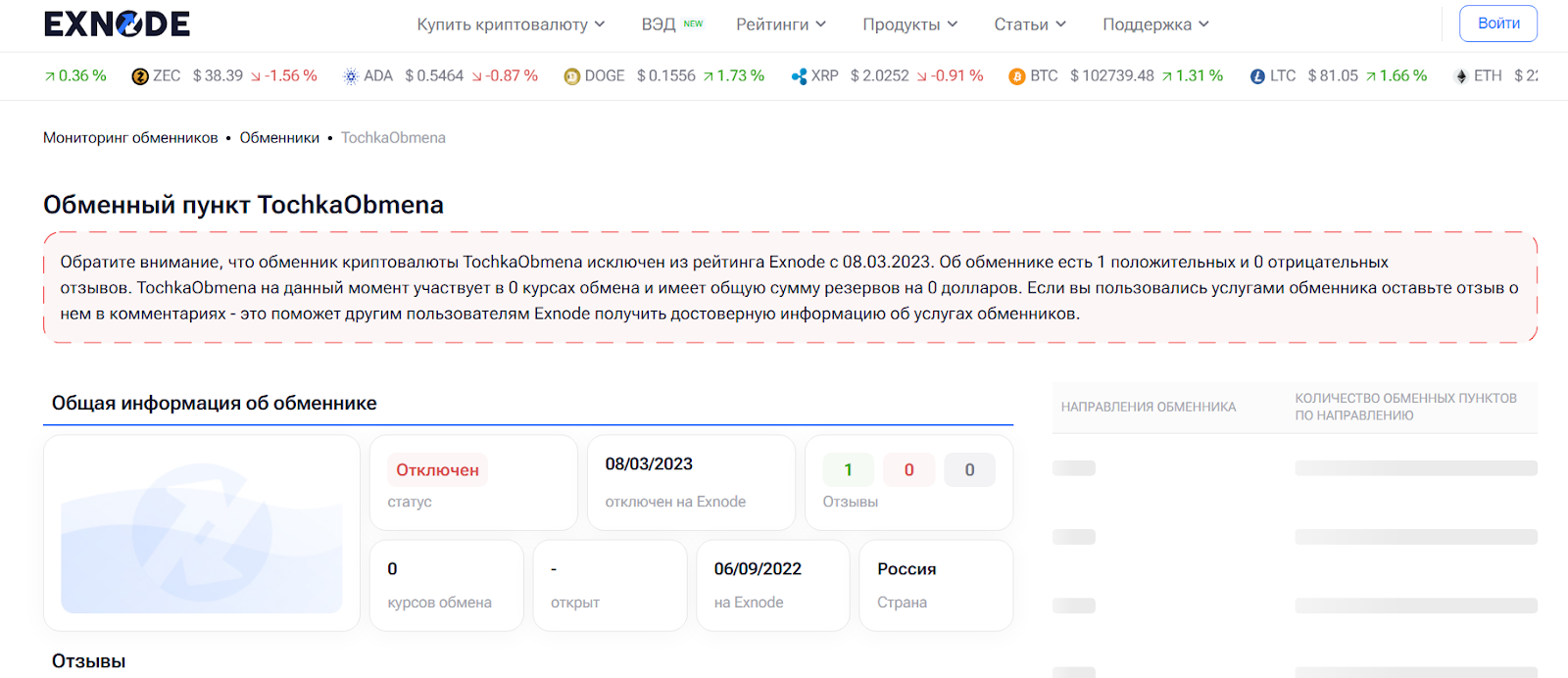Expand the Рейтинги dropdown menu
Image resolution: width=1568 pixels, height=678 pixels.
tap(781, 24)
